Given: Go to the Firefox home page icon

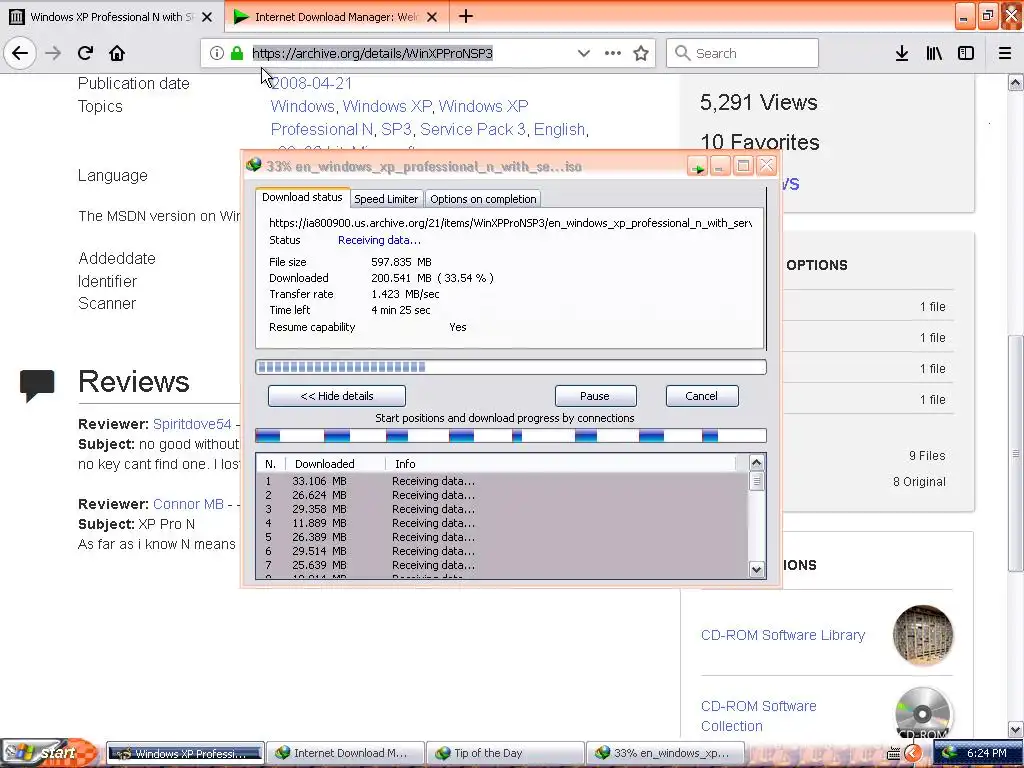Looking at the screenshot, I should pos(117,53).
